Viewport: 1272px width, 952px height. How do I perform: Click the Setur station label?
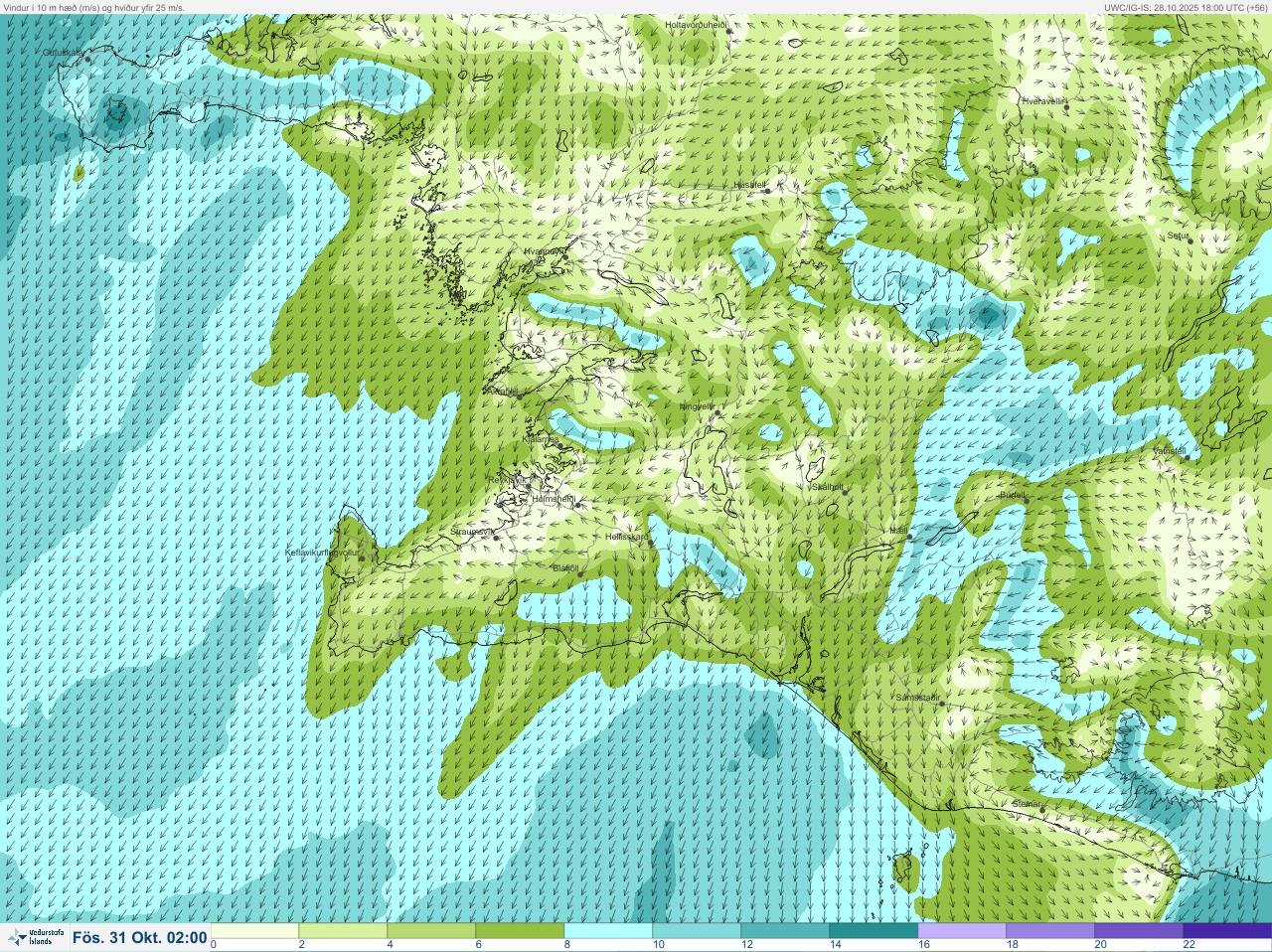(1179, 237)
